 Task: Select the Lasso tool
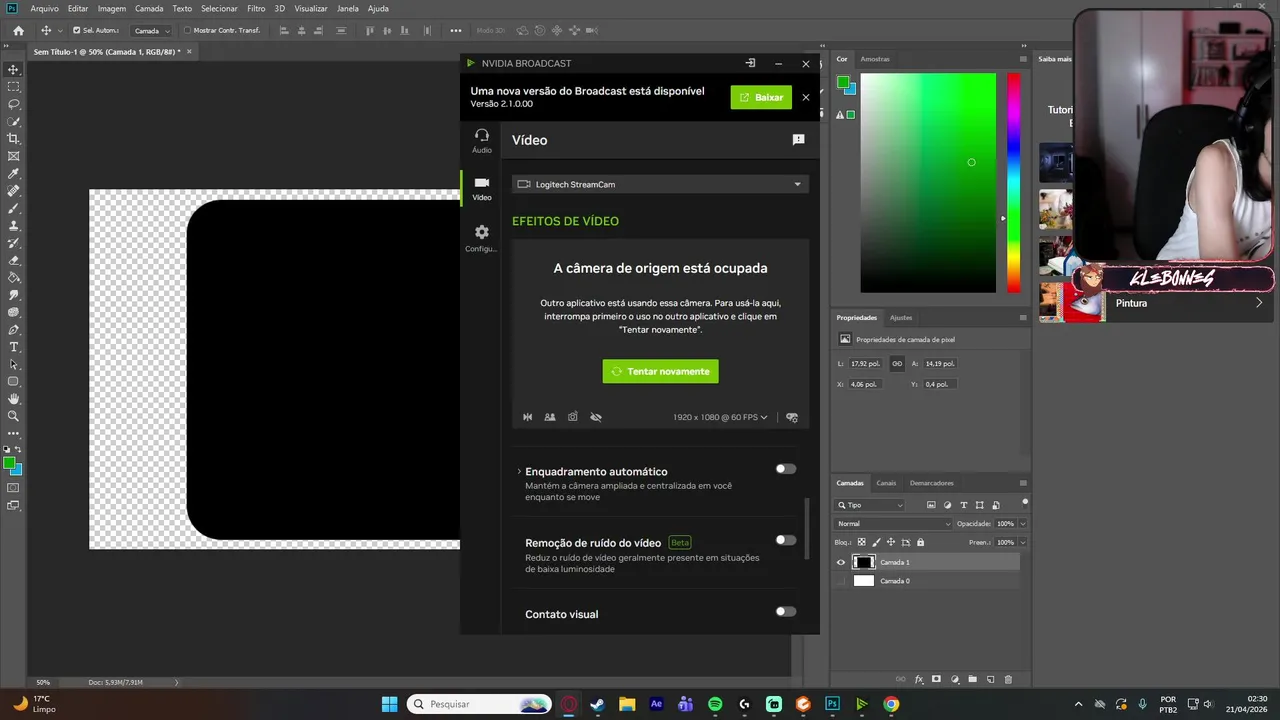[14, 104]
